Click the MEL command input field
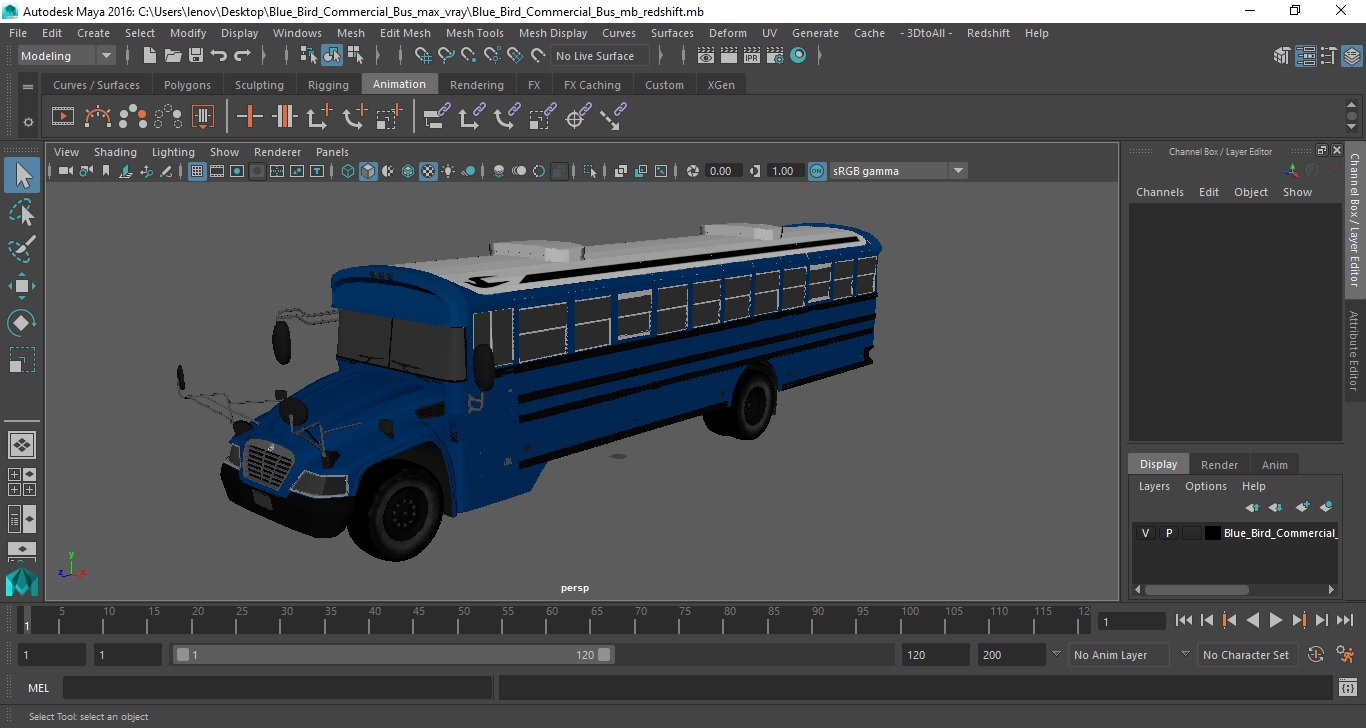This screenshot has width=1366, height=728. (277, 688)
